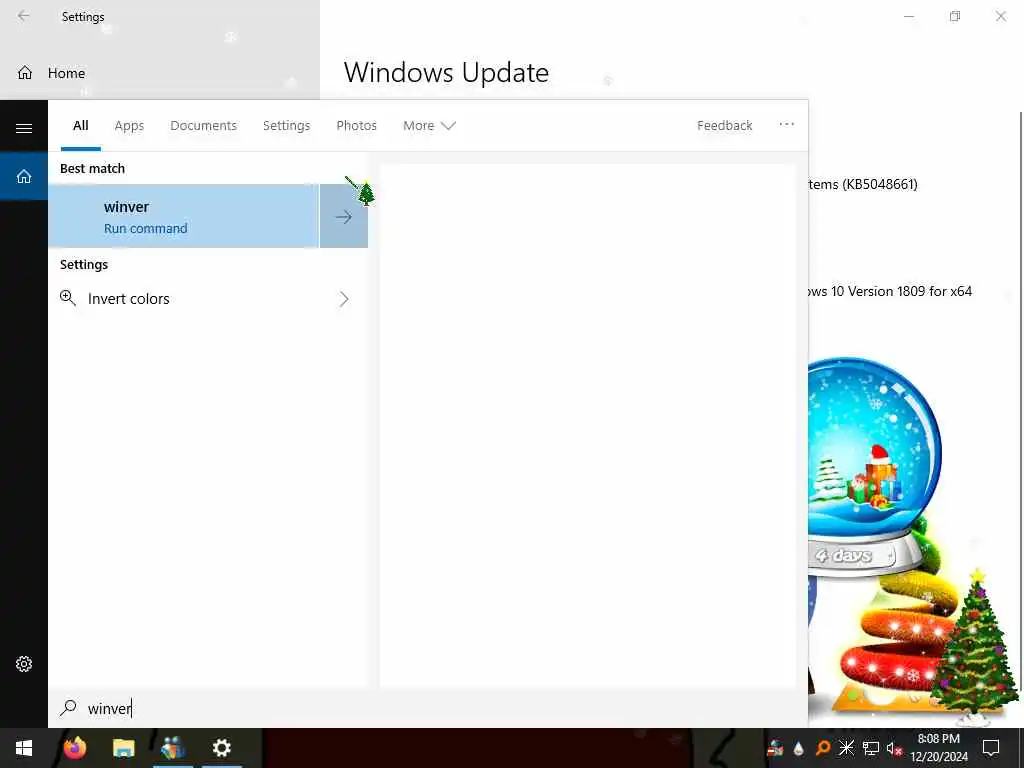Click the Windows Update heading
This screenshot has width=1024, height=768.
[x=446, y=72]
